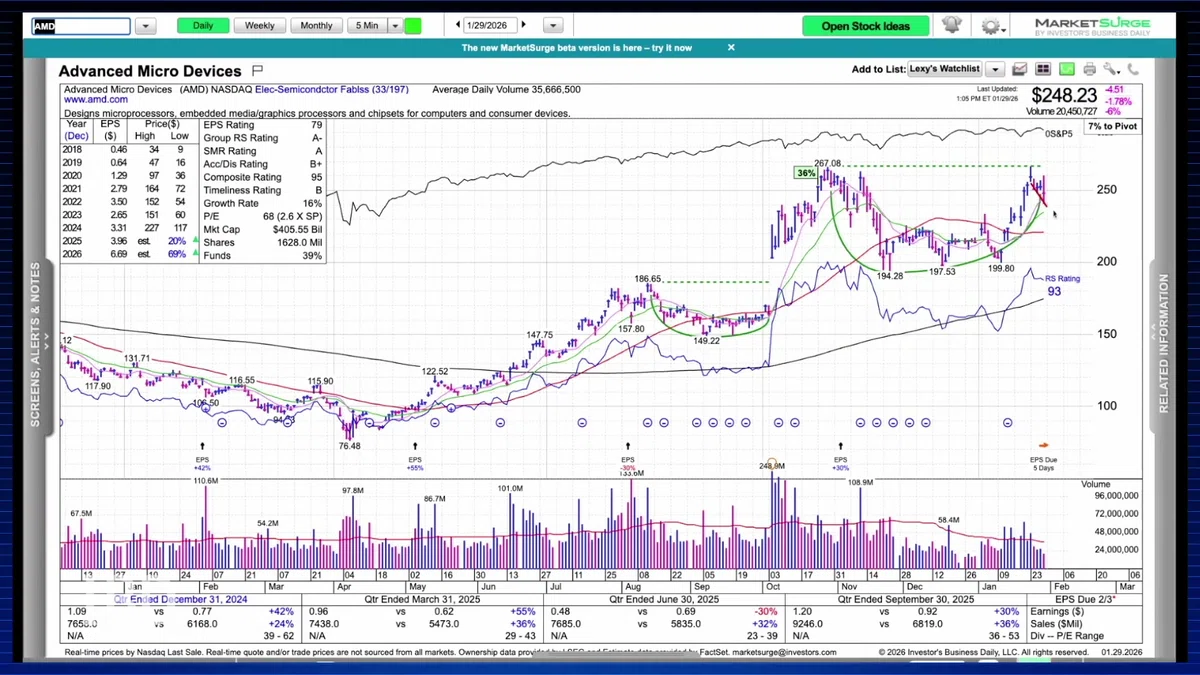Click the 267.08 high price label
The image size is (1200, 675).
pyautogui.click(x=828, y=163)
